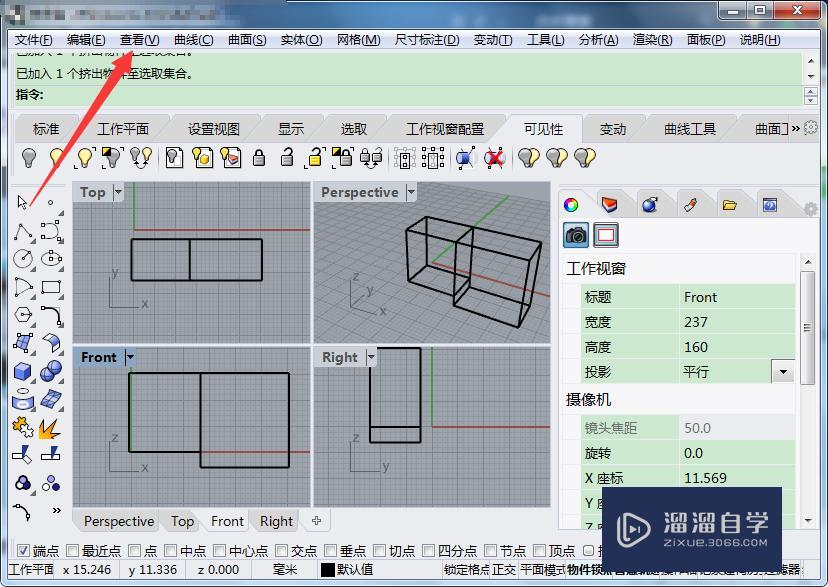Click the blue cylinder cull control polygon icon
Image resolution: width=828 pixels, height=587 pixels.
(465, 157)
